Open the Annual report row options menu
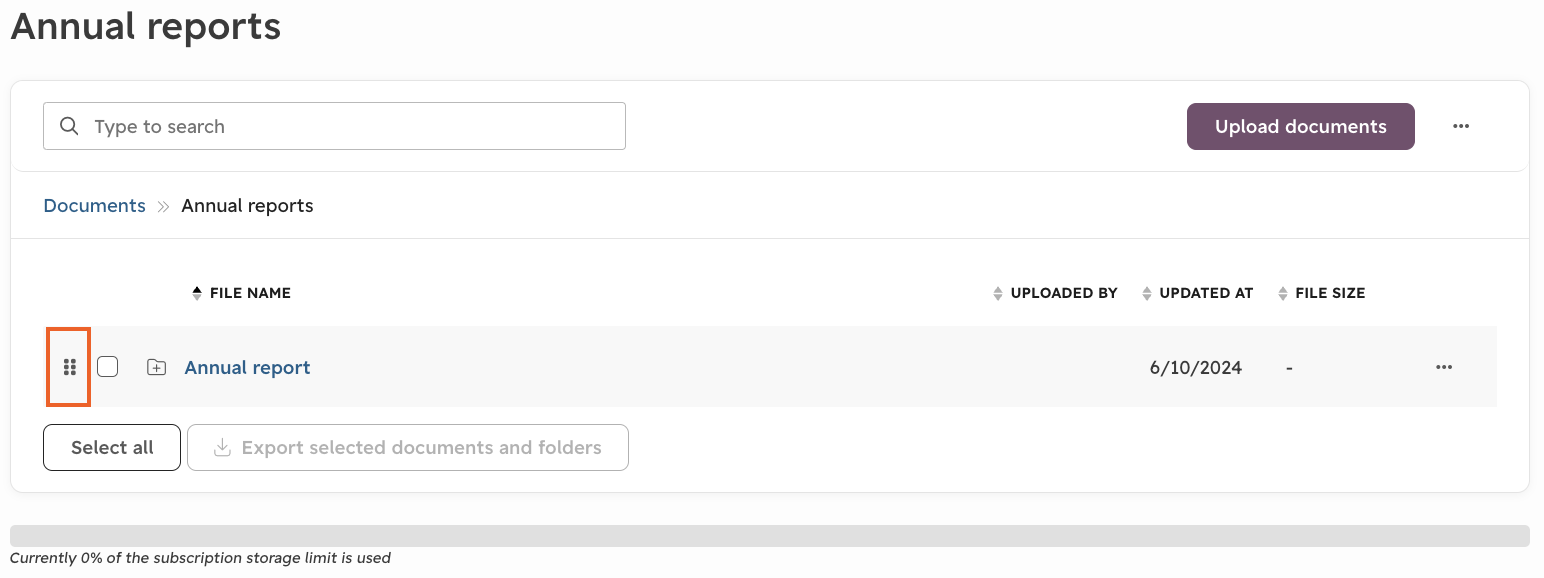 (1444, 367)
